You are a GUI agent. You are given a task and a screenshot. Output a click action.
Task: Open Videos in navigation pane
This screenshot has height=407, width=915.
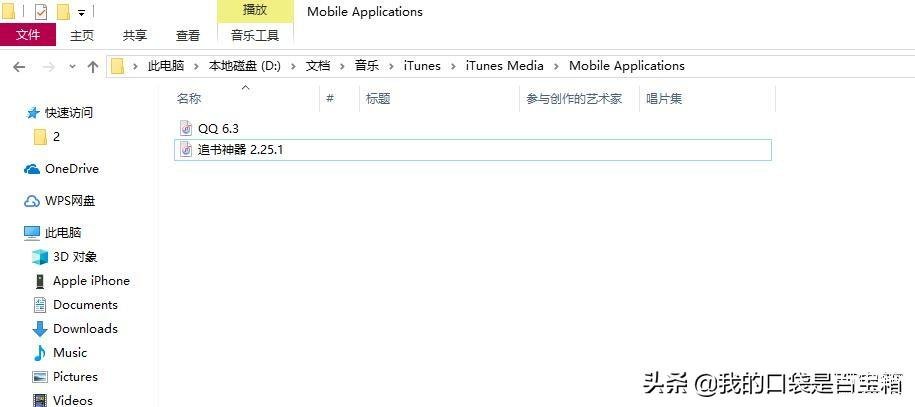[x=73, y=400]
